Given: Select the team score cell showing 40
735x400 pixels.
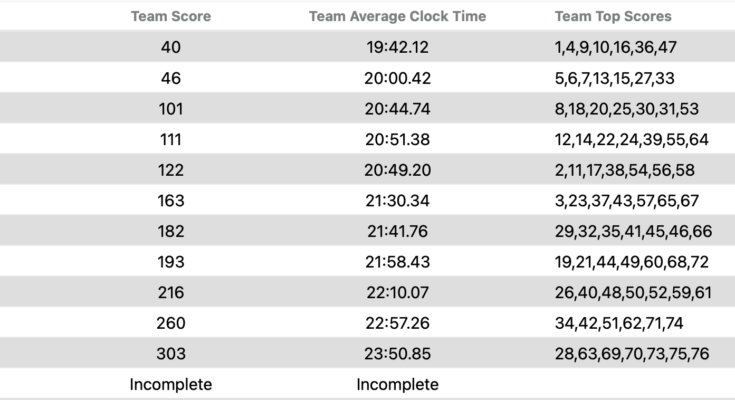Looking at the screenshot, I should point(171,46).
